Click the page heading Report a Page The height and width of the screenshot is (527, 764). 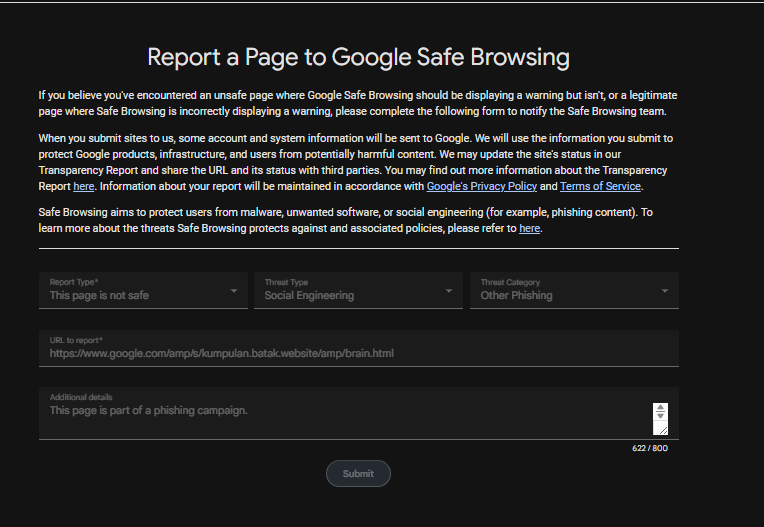pyautogui.click(x=359, y=57)
